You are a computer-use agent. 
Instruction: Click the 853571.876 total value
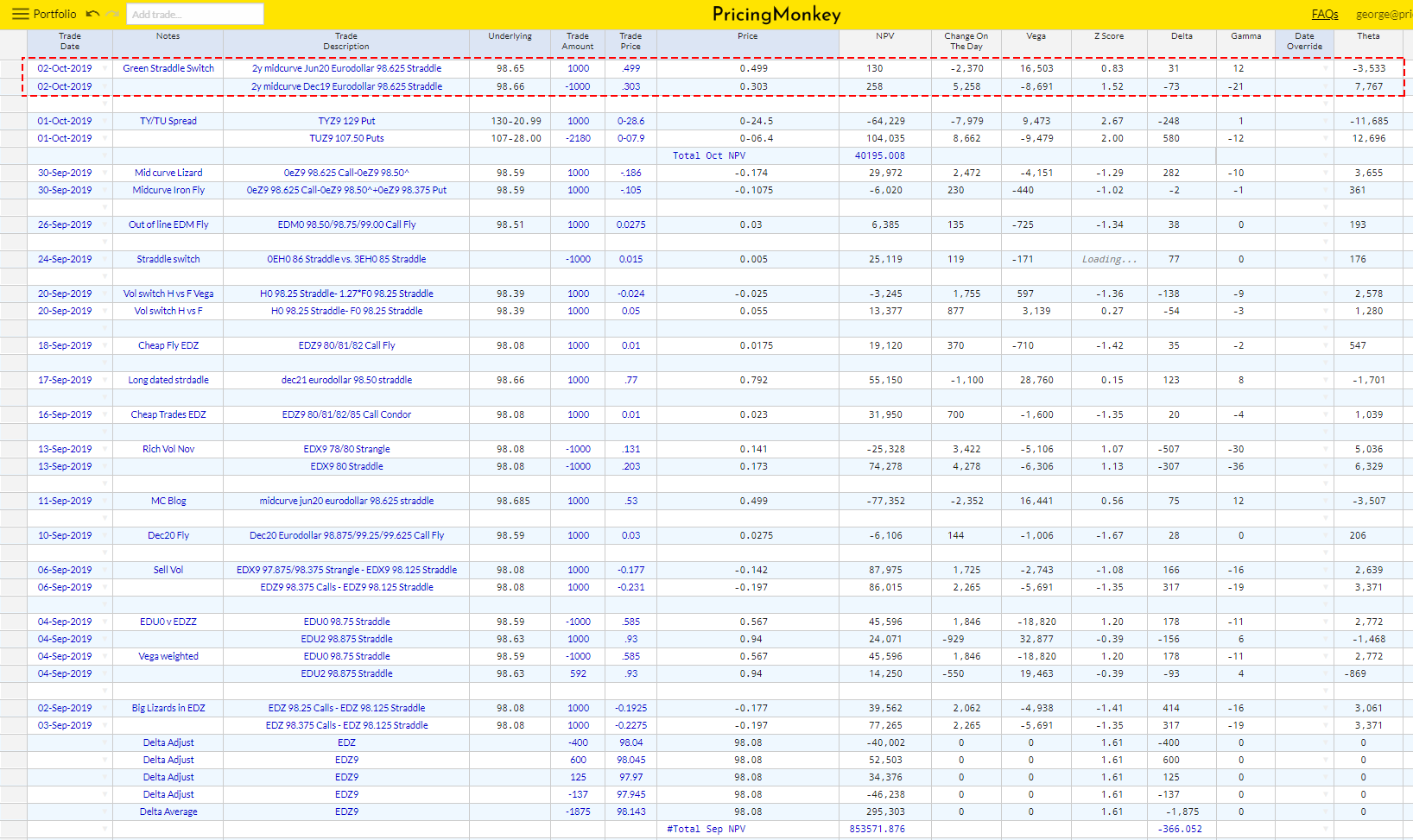878,829
